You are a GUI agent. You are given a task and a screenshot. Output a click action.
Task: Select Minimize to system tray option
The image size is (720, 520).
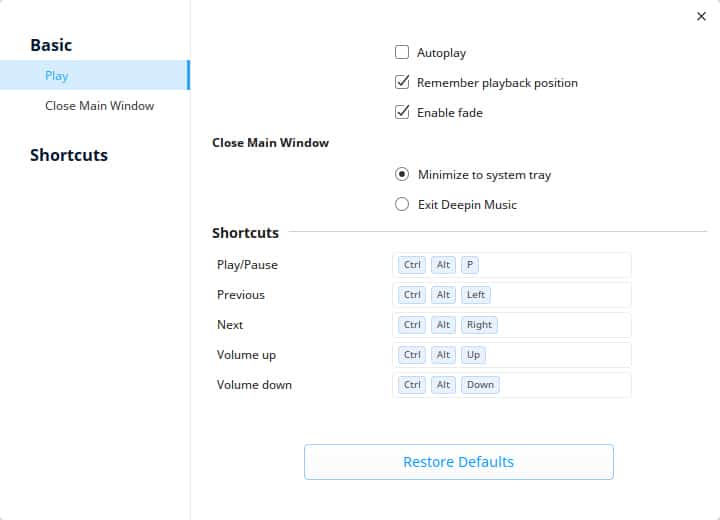click(x=402, y=175)
